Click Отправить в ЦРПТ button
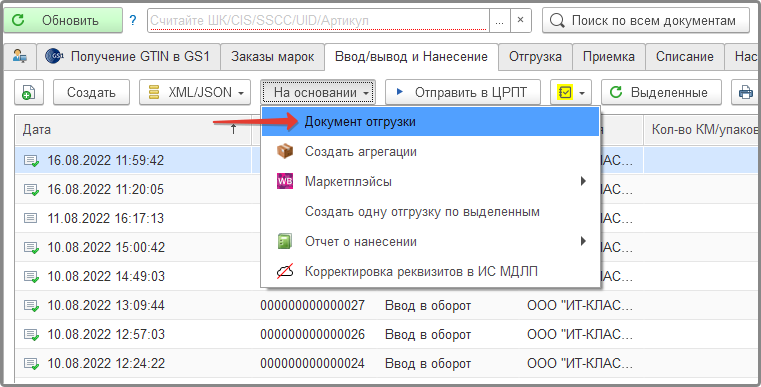This screenshot has width=761, height=387. (x=463, y=92)
